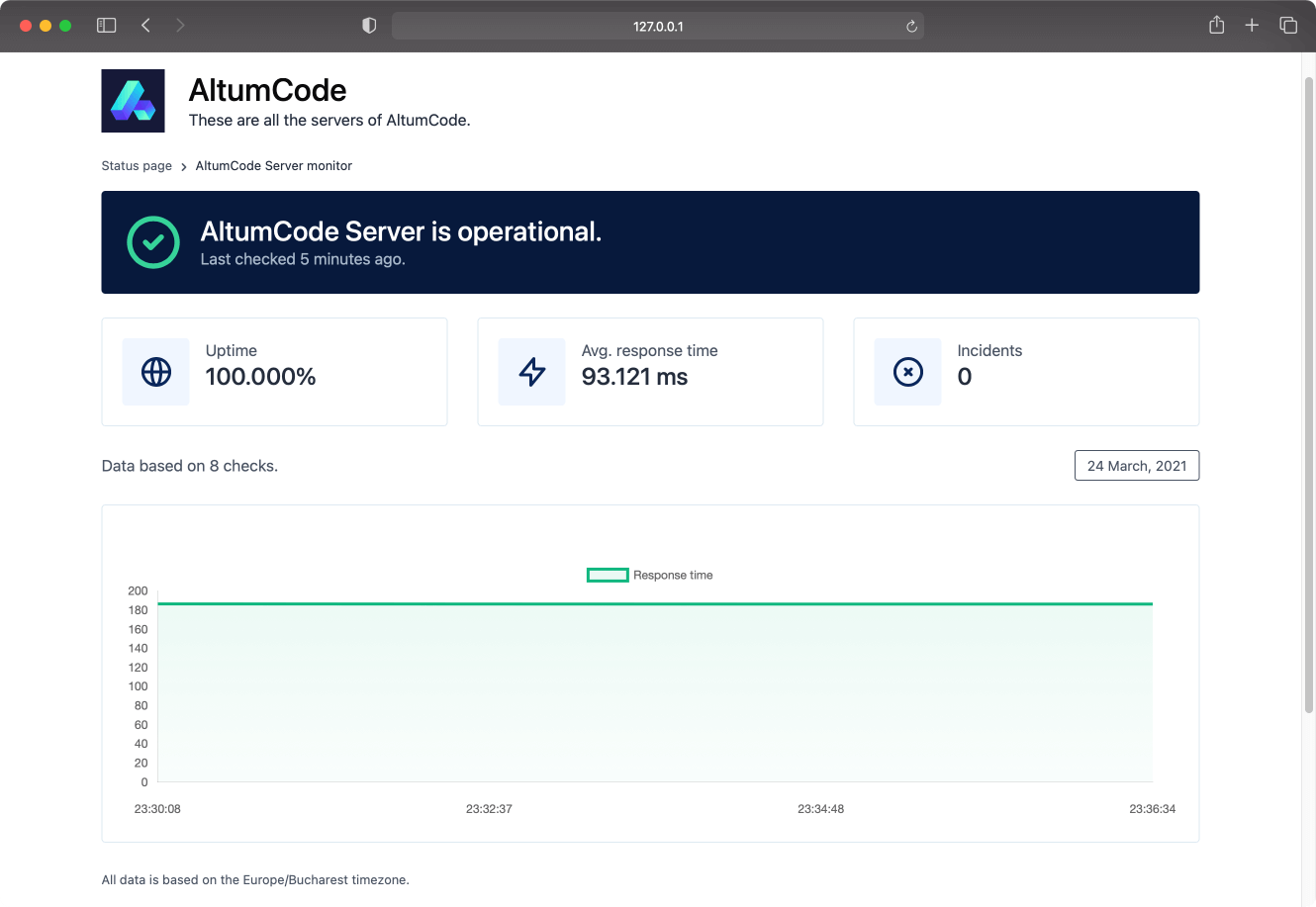
Task: Open a new tab with plus
Action: pyautogui.click(x=1252, y=26)
